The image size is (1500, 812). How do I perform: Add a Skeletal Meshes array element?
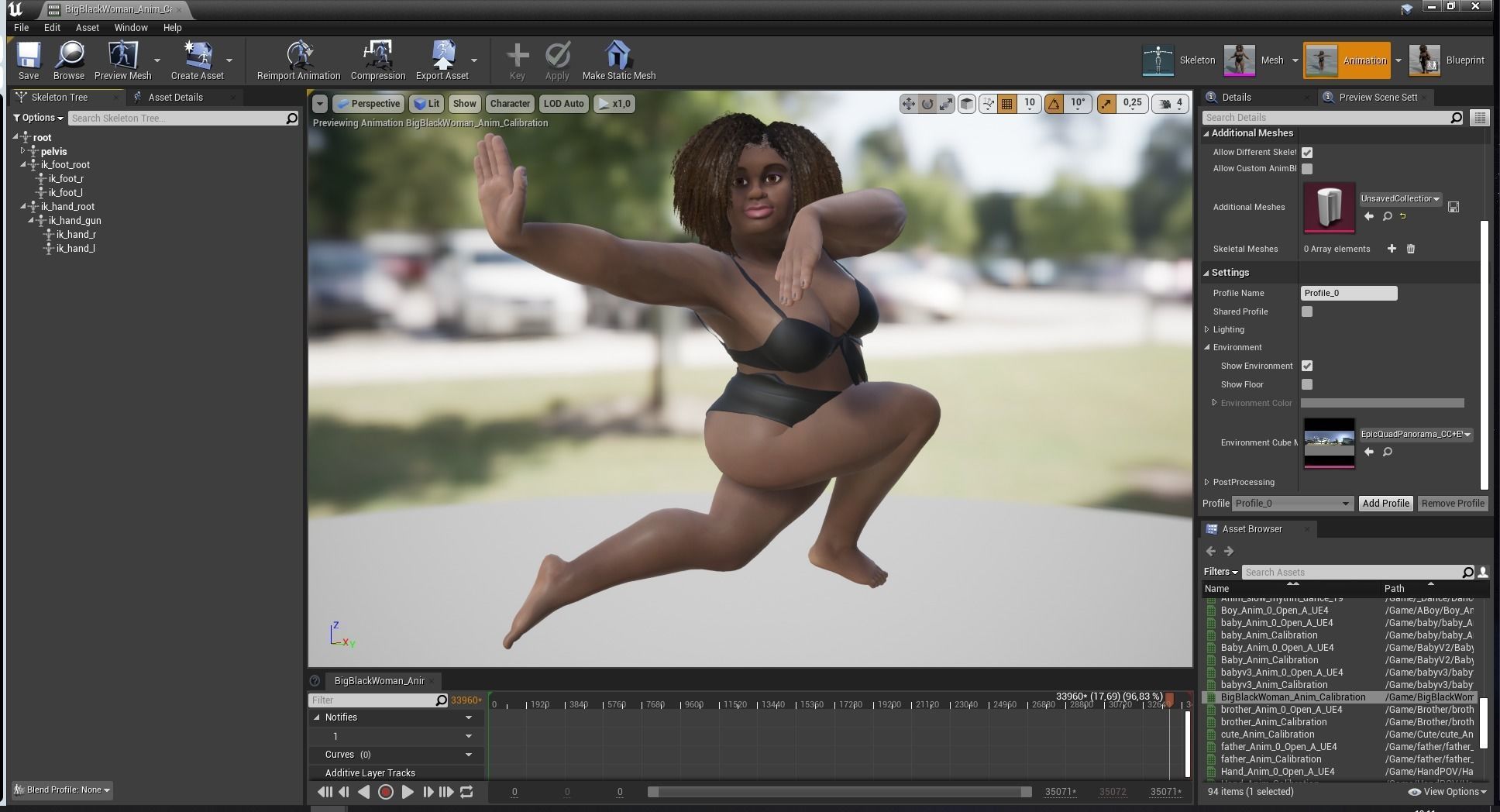pyautogui.click(x=1392, y=249)
